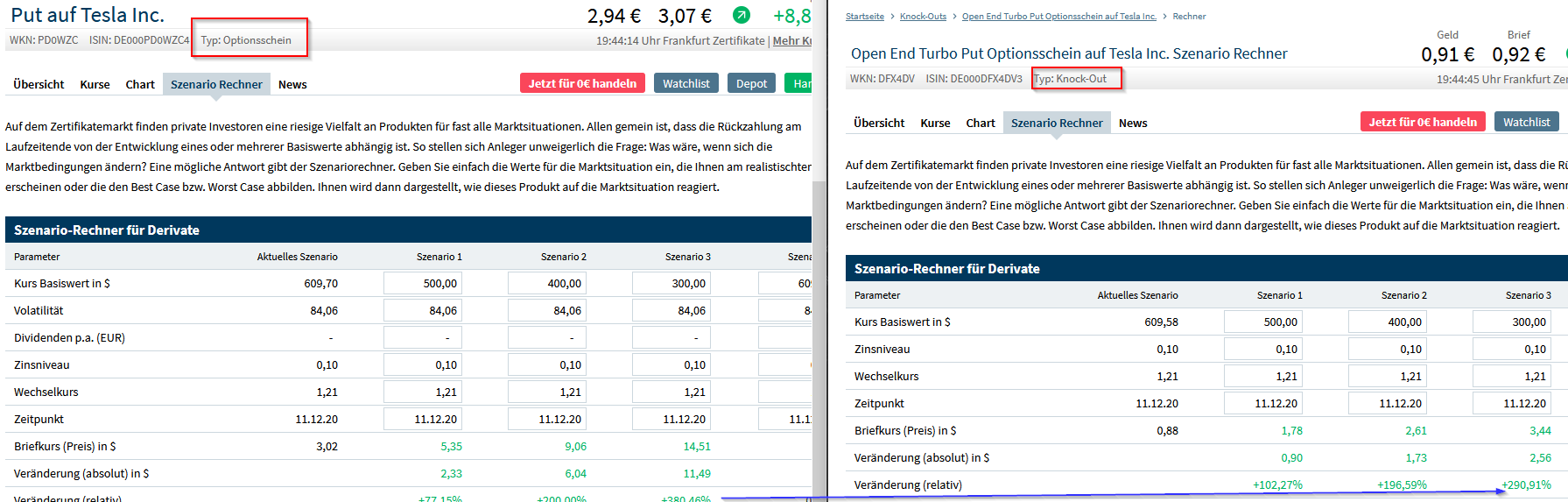Select the ISIN DE000DFX4DV3 text
The height and width of the screenshot is (502, 1568).
974,79
